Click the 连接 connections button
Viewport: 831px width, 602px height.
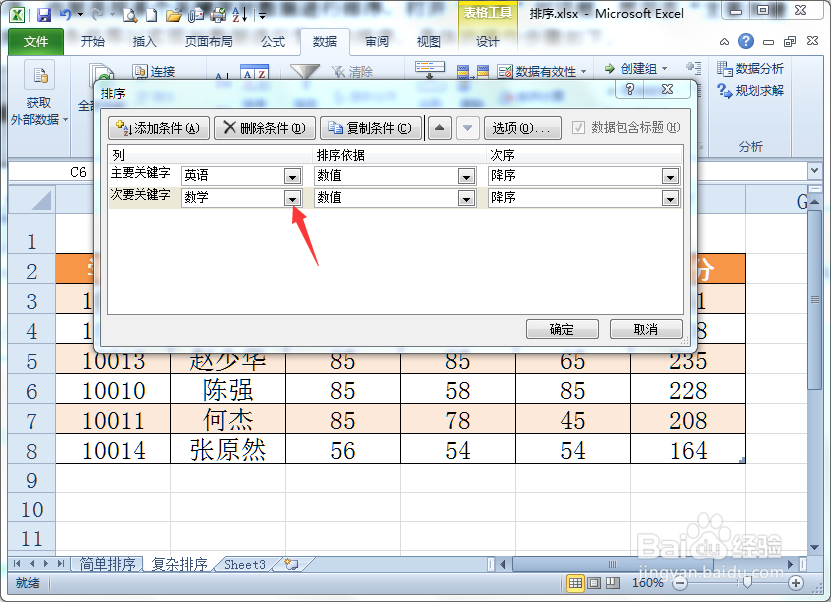click(154, 71)
